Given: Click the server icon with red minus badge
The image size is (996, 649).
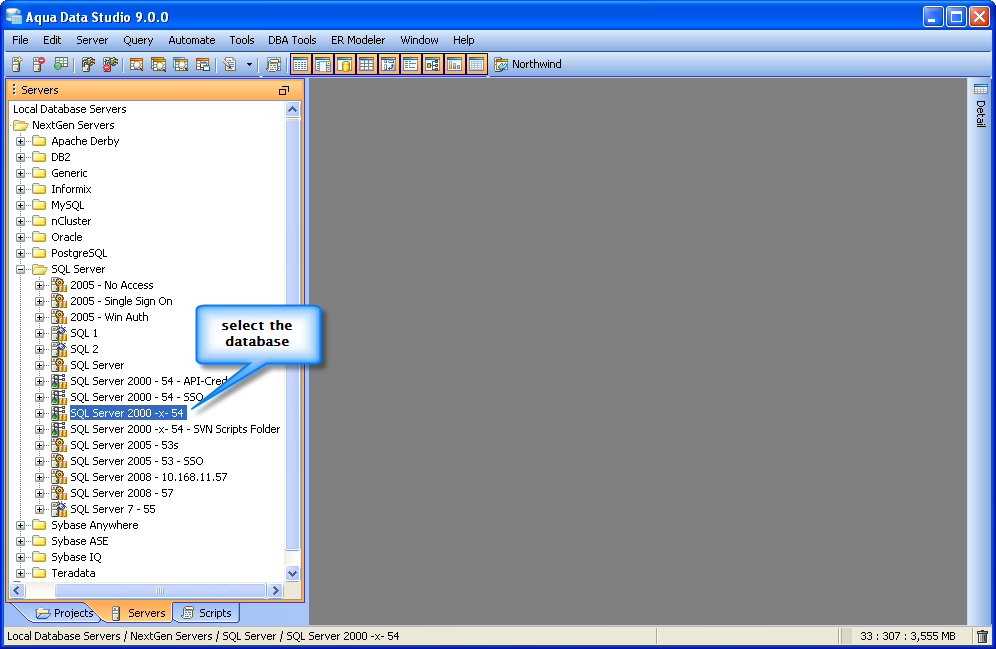Looking at the screenshot, I should click(39, 64).
